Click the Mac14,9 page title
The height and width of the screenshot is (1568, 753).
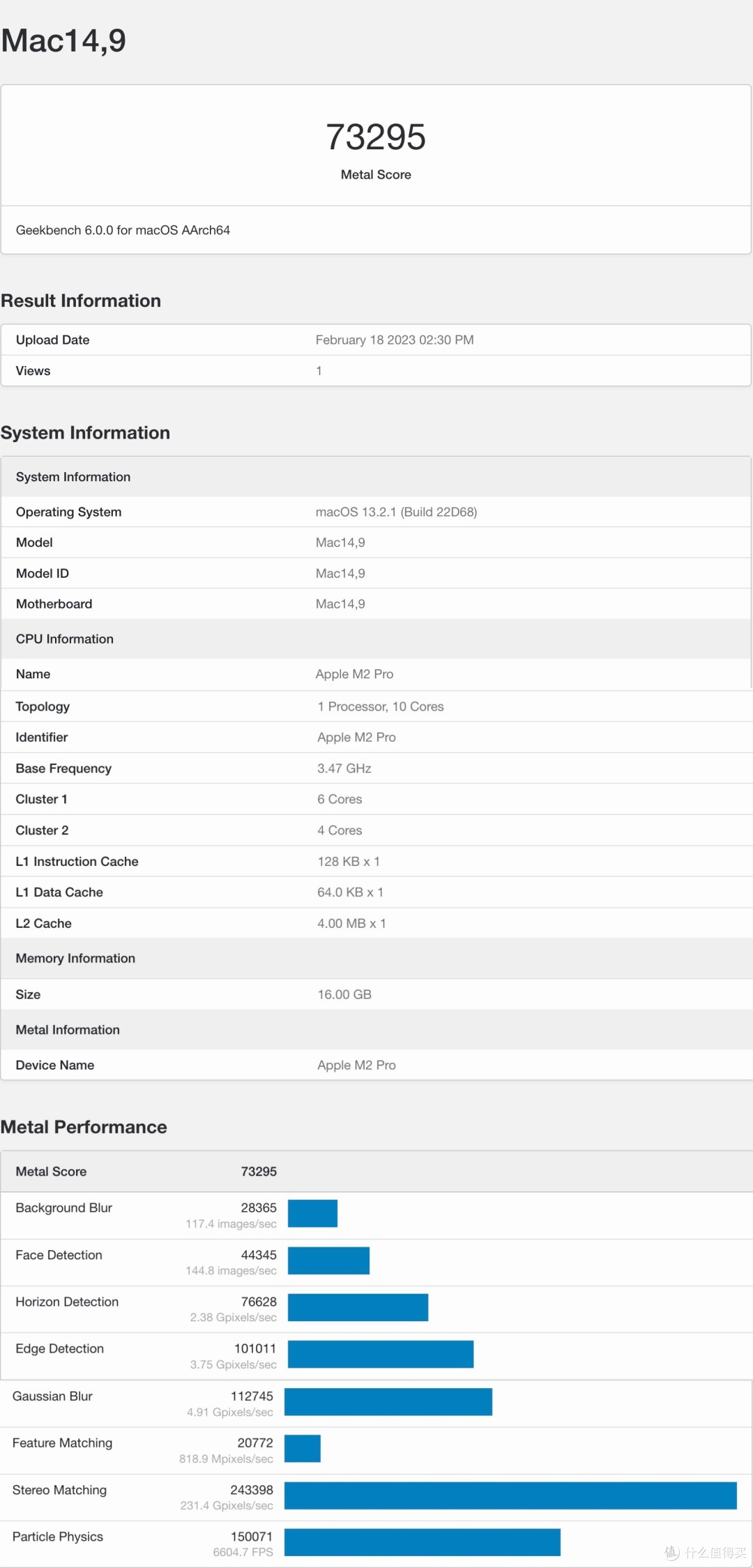point(63,40)
